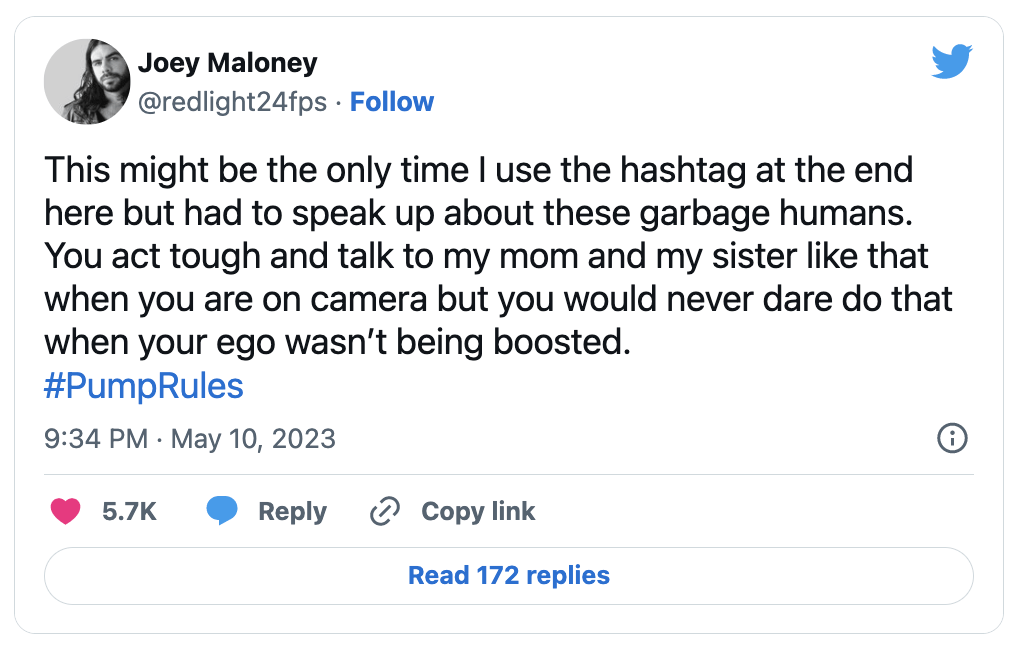Click the line mentioning mom and sister

[486, 255]
